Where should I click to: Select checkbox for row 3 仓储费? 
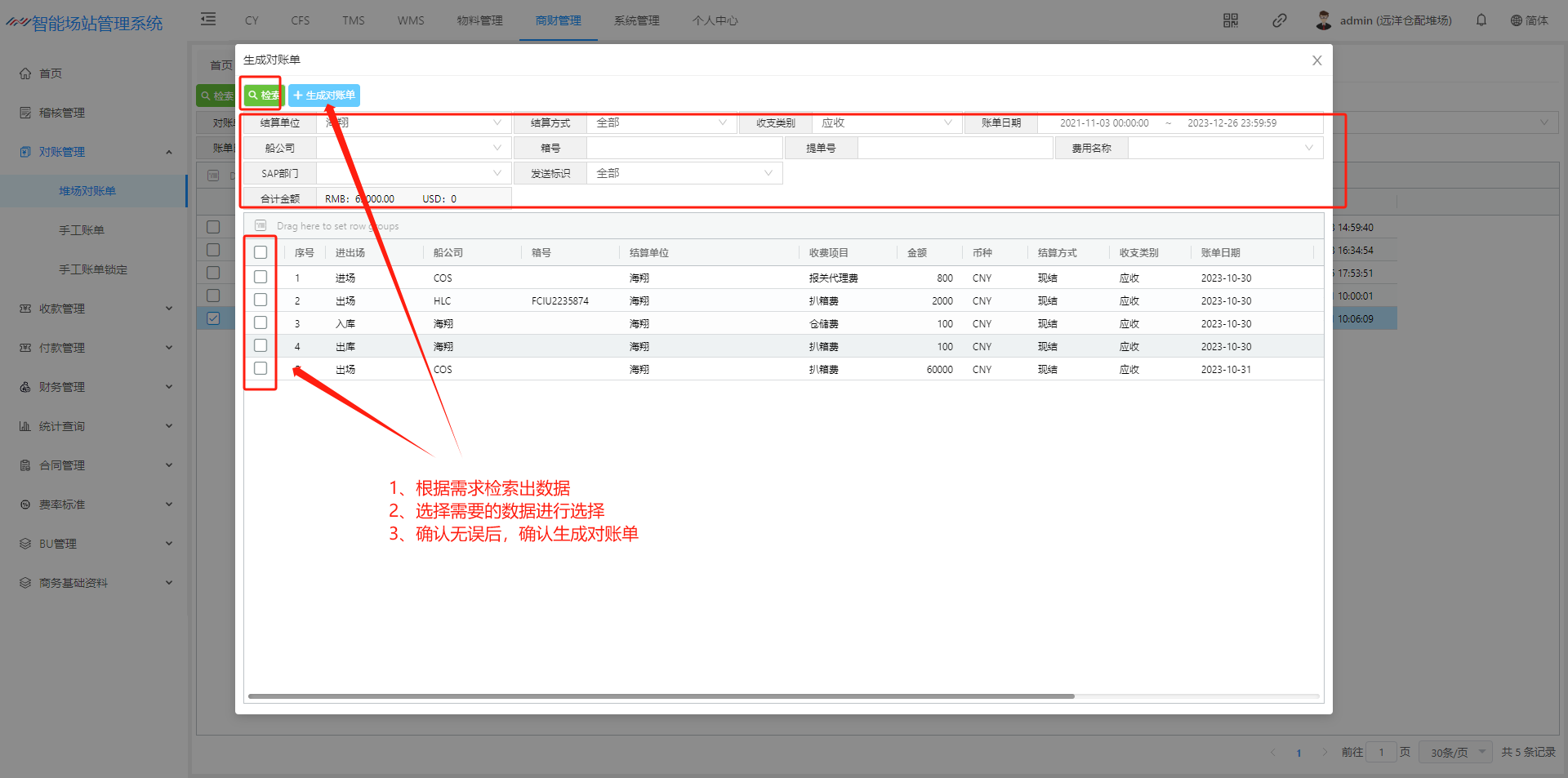(261, 323)
